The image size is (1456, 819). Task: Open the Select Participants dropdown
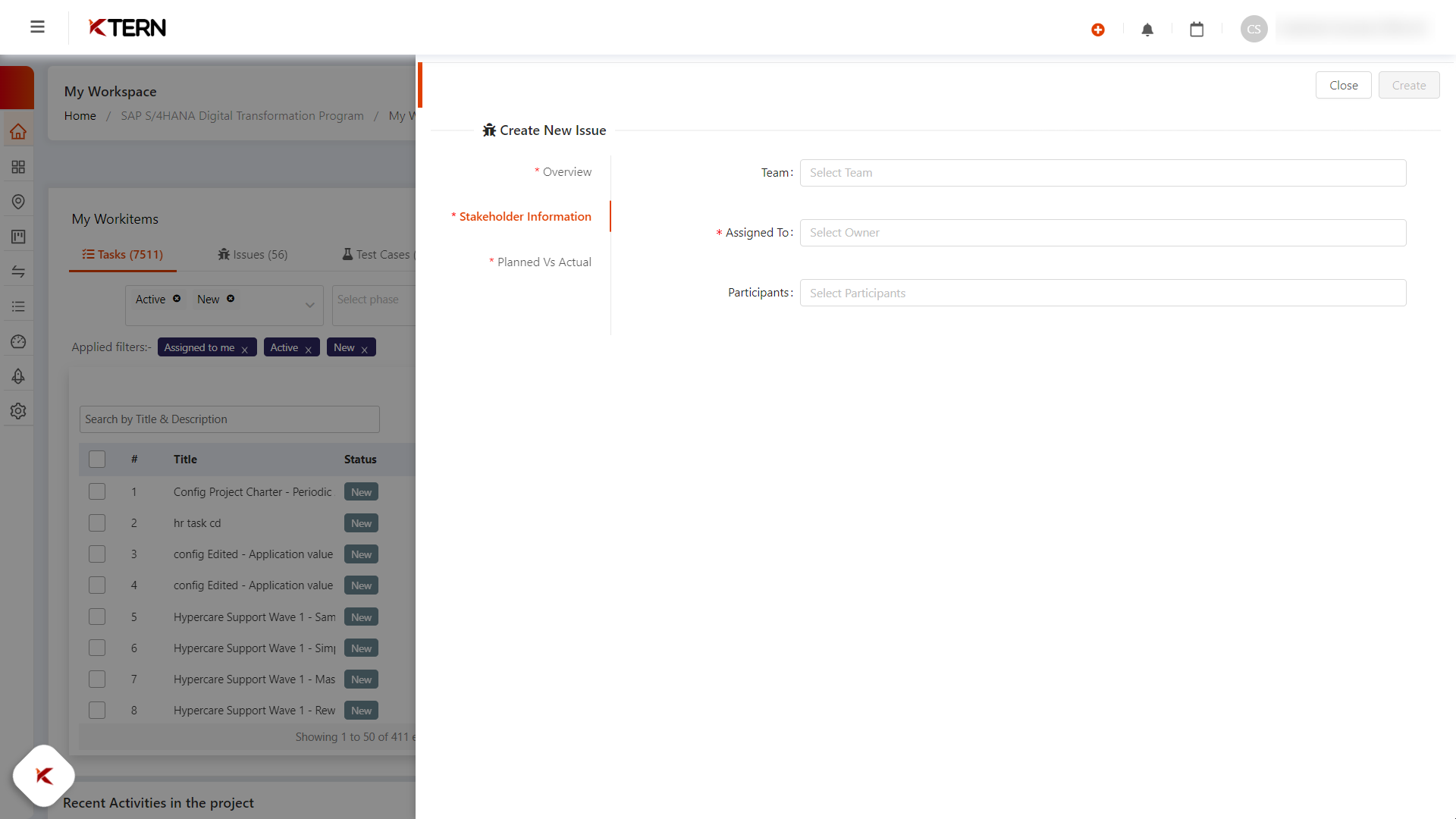(x=1103, y=293)
